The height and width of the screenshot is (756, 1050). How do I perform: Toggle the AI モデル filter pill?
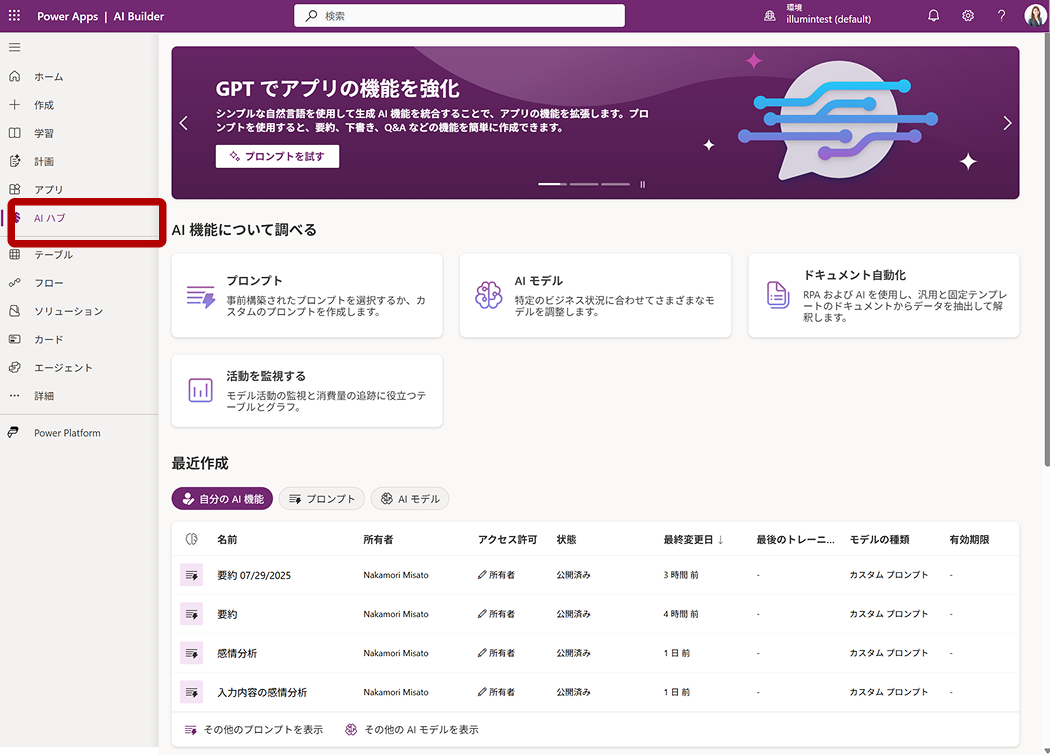[410, 499]
